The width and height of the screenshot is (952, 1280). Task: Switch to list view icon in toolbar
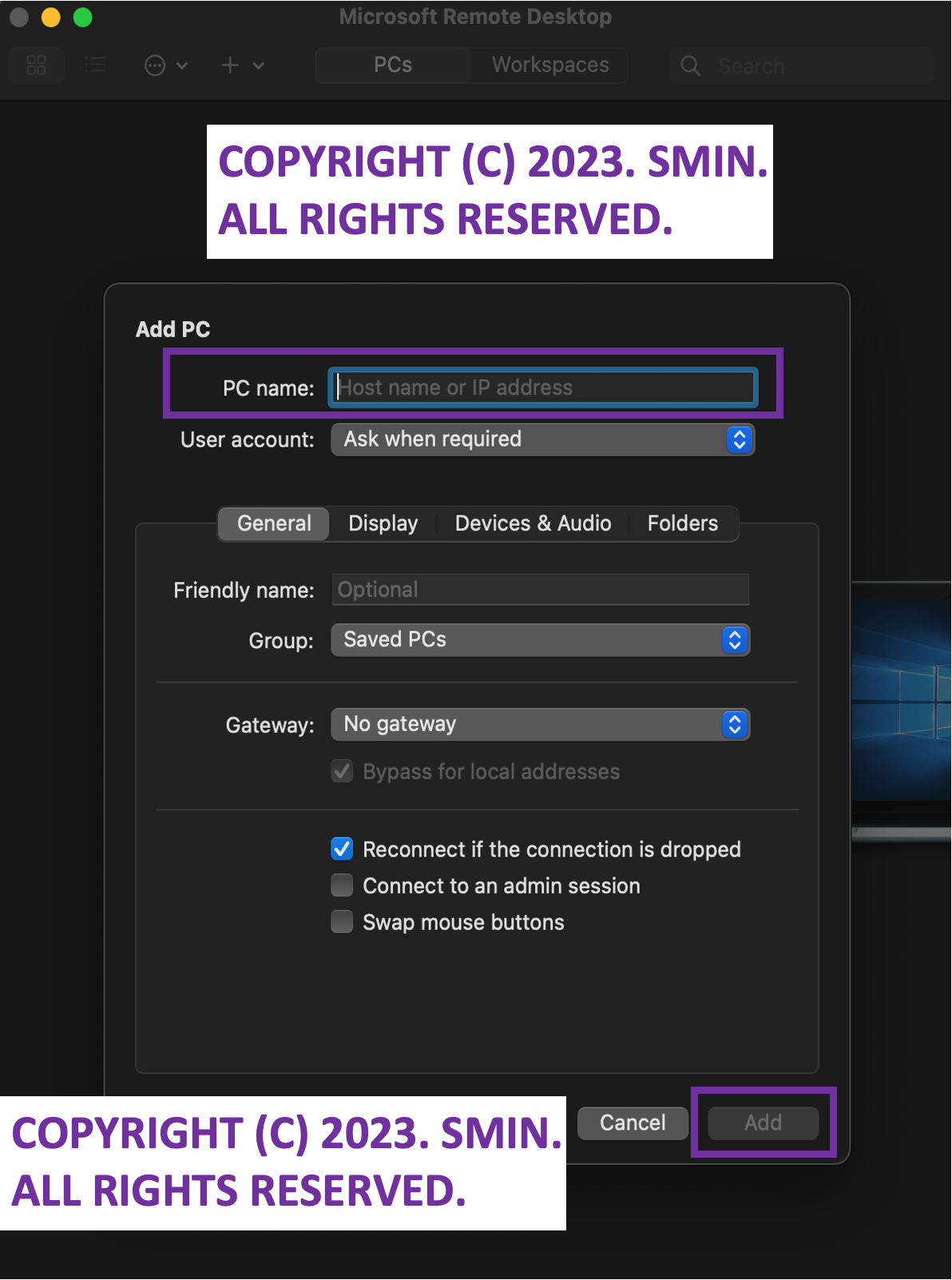[95, 66]
